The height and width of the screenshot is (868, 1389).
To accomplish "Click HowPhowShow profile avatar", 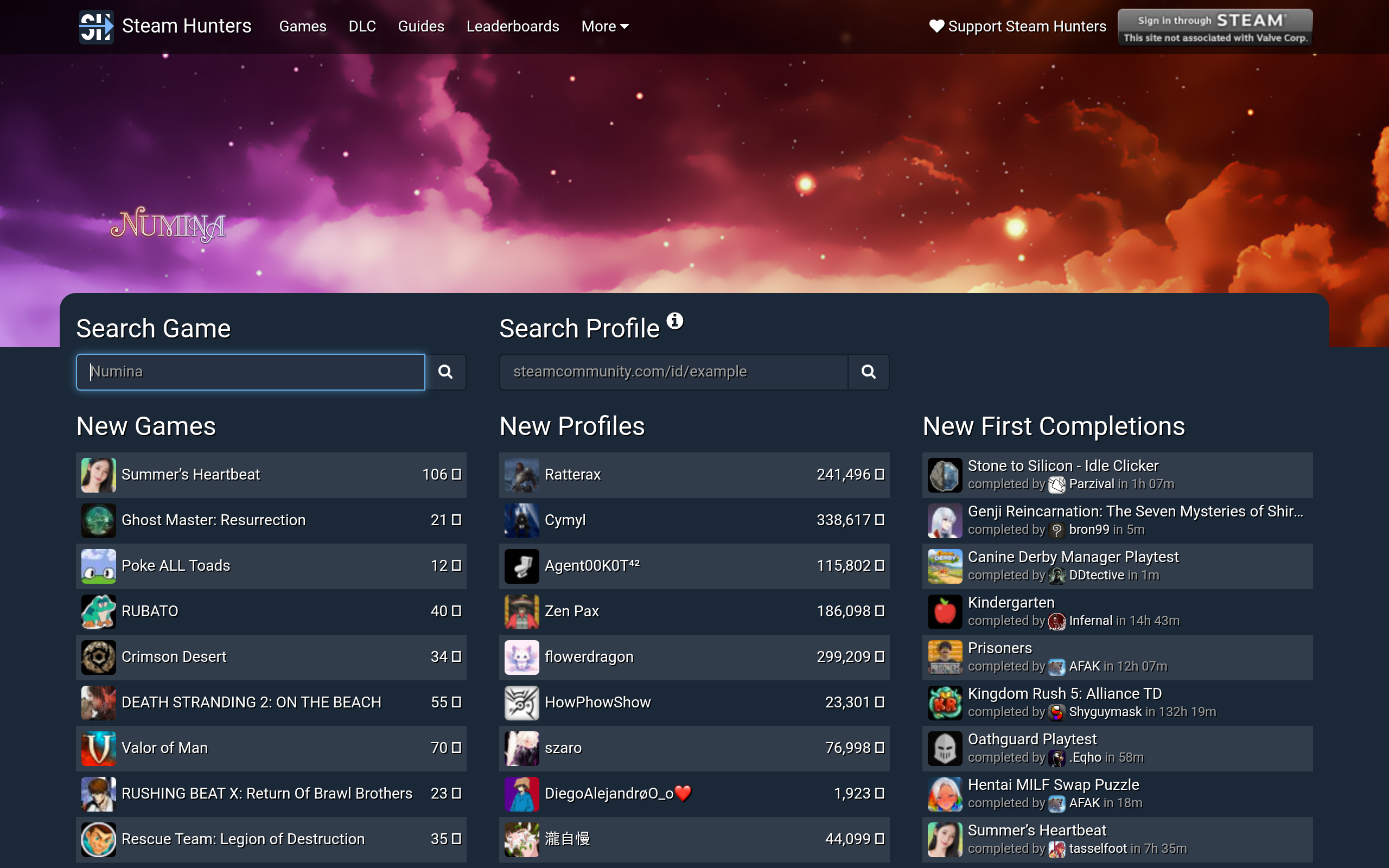I will tap(522, 703).
